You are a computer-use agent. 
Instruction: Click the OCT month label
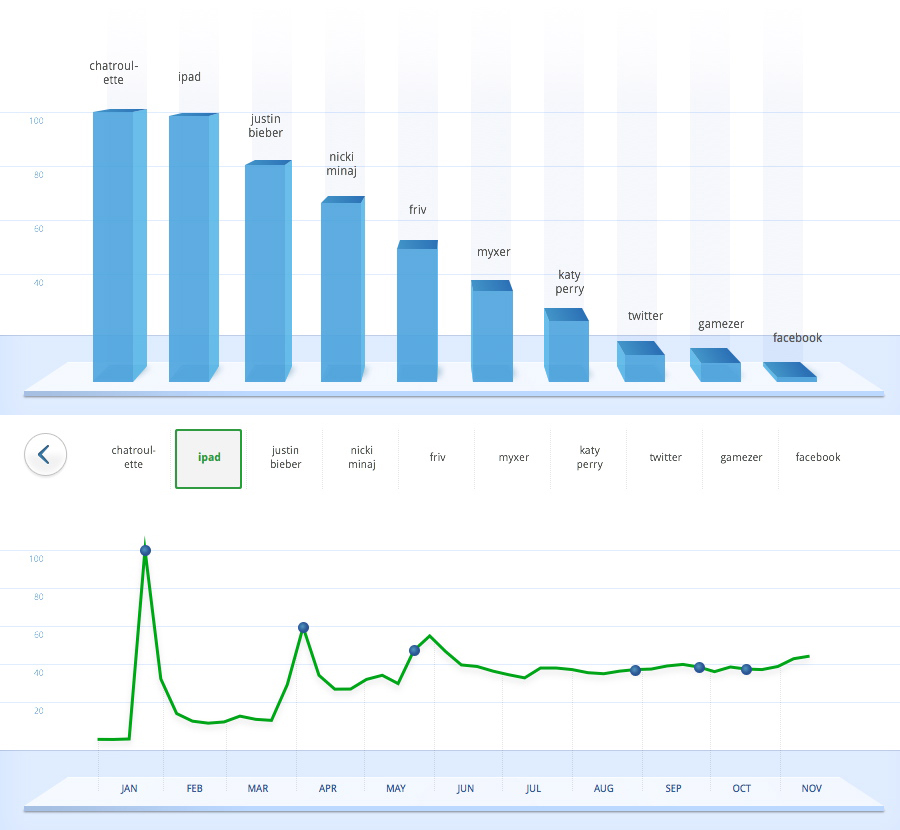[x=742, y=788]
